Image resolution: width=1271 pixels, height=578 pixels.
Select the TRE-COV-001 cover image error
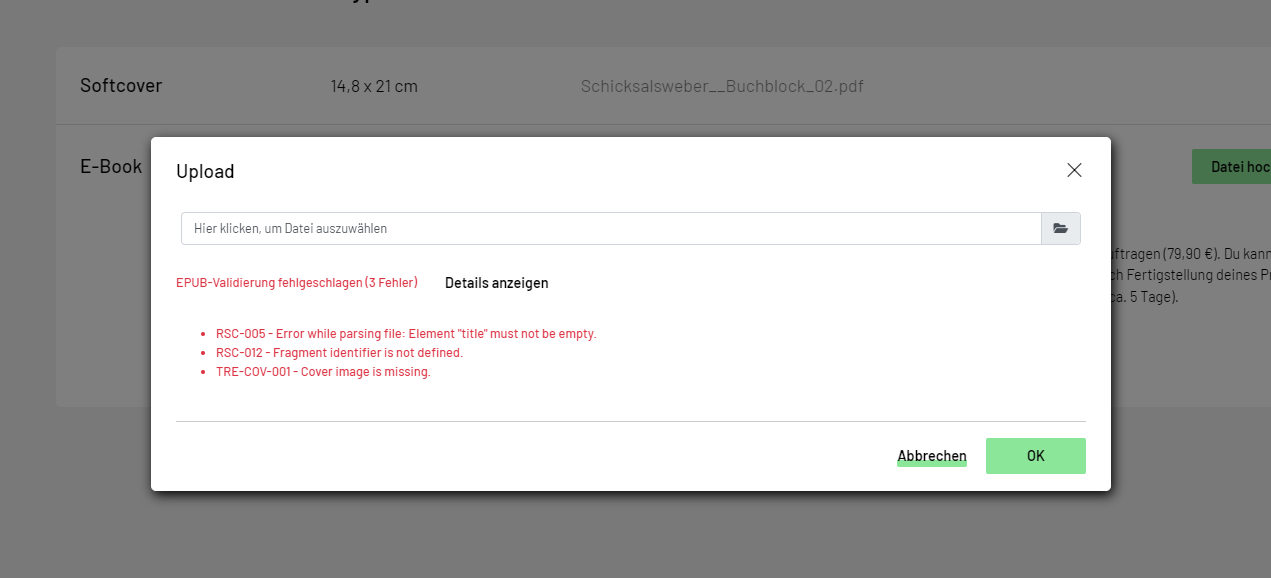coord(323,372)
